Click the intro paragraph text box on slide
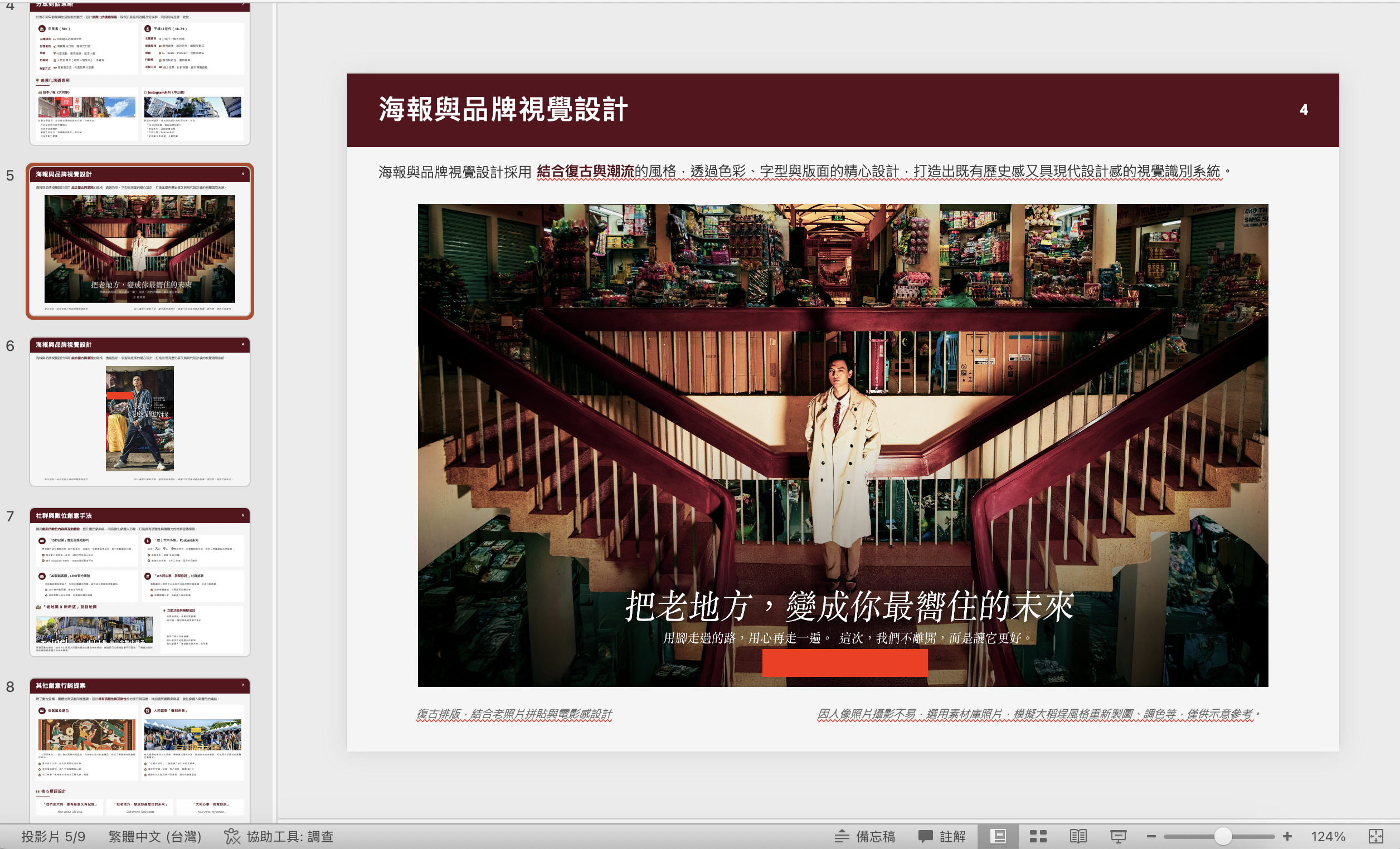This screenshot has height=849, width=1400. (804, 171)
